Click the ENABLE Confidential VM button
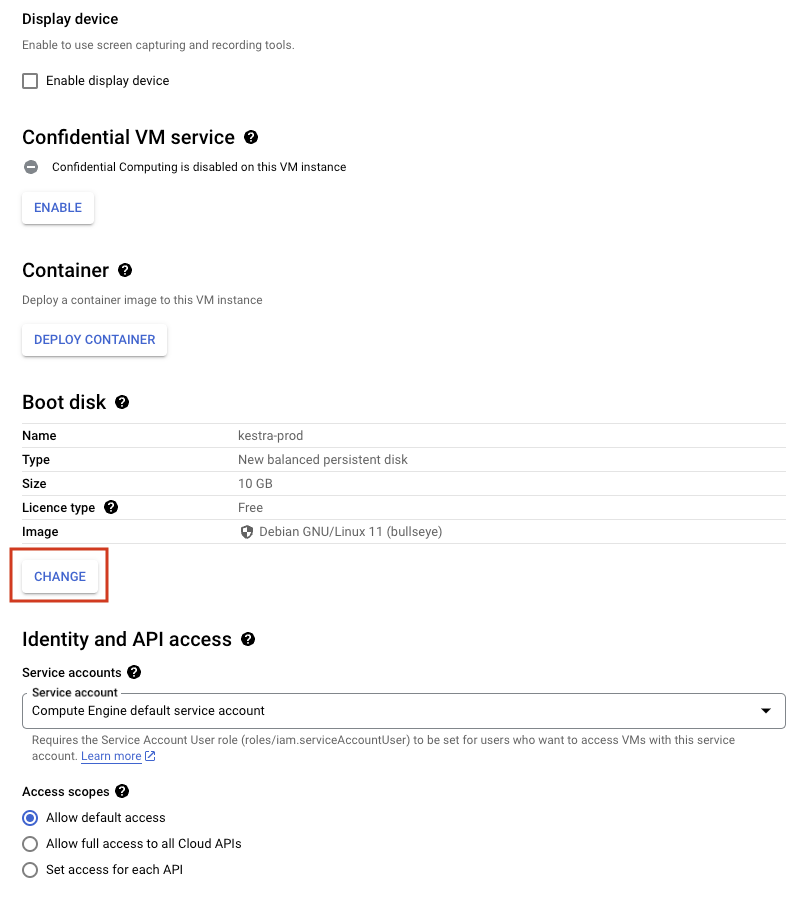Viewport: 803px width, 907px height. point(58,208)
